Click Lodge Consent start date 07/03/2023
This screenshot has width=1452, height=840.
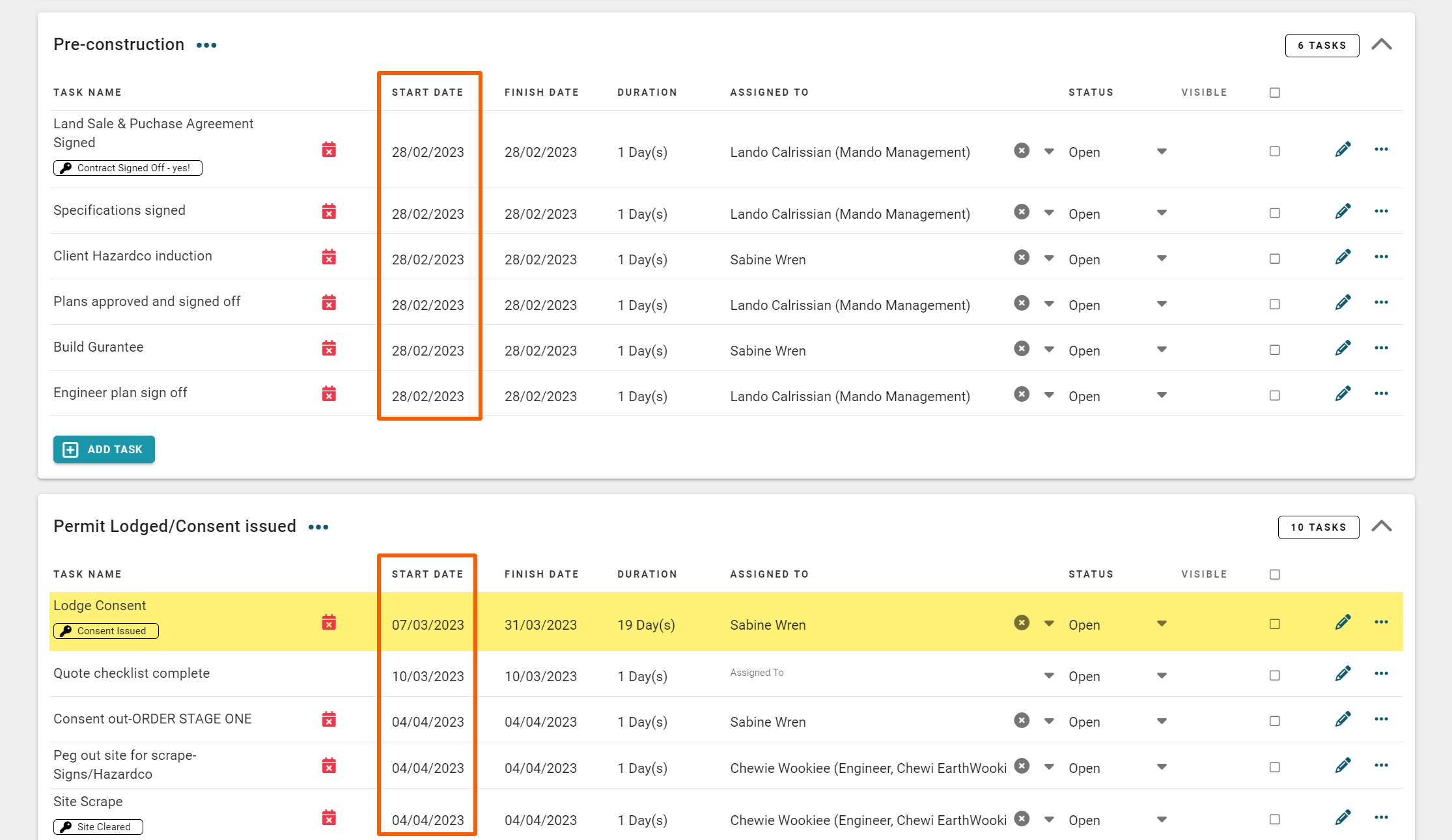(x=428, y=625)
